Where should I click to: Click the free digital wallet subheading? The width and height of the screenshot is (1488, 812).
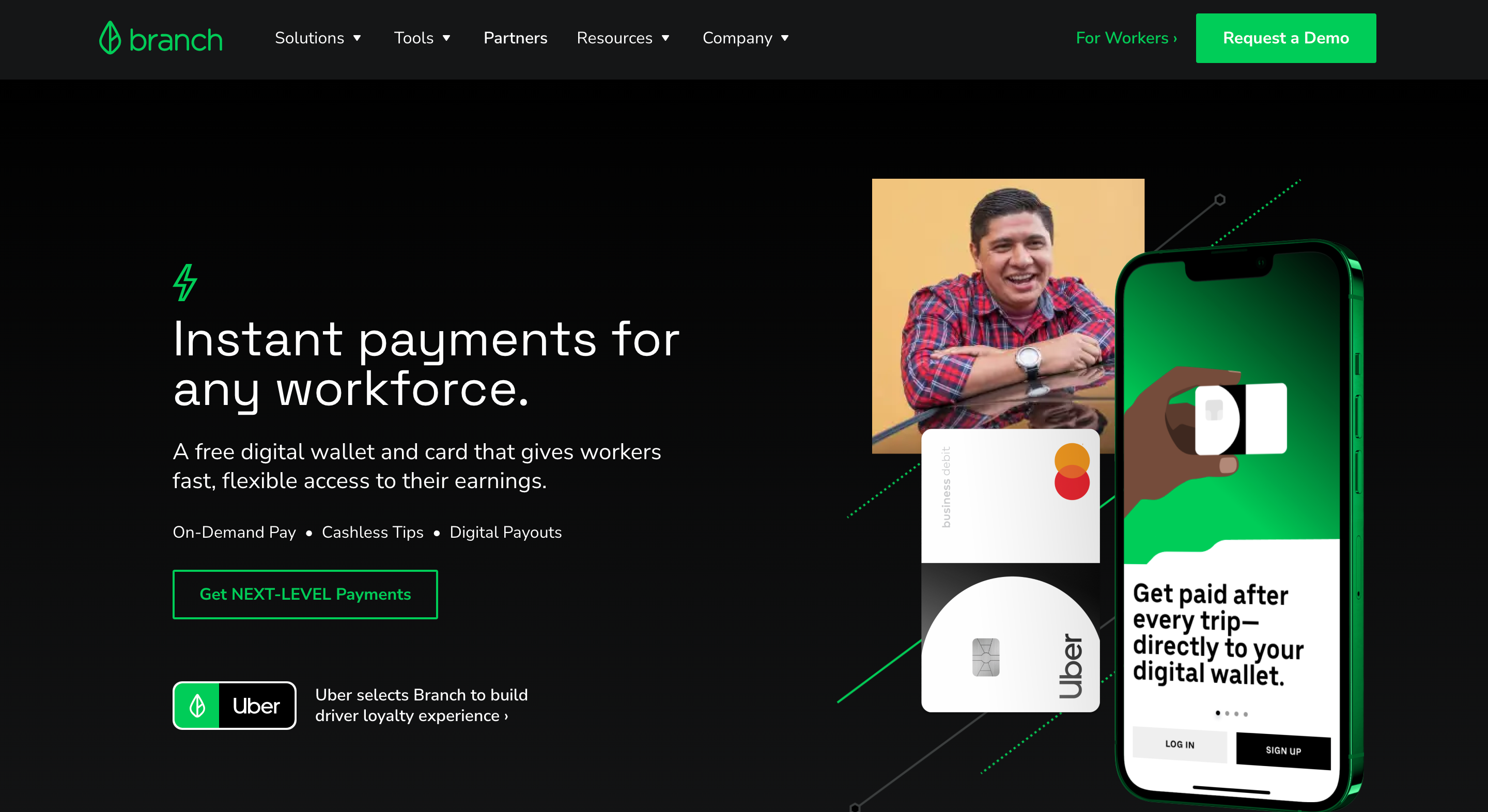(416, 466)
